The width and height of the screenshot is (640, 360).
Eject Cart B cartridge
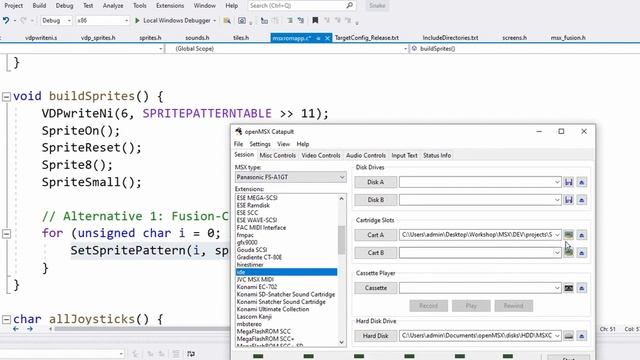(582, 253)
